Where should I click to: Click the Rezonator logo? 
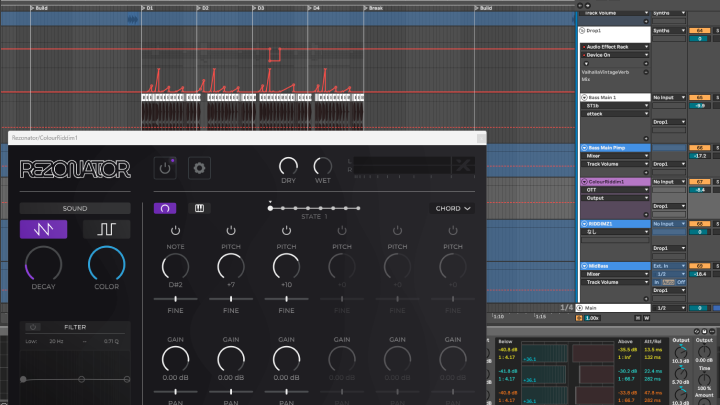(75, 169)
